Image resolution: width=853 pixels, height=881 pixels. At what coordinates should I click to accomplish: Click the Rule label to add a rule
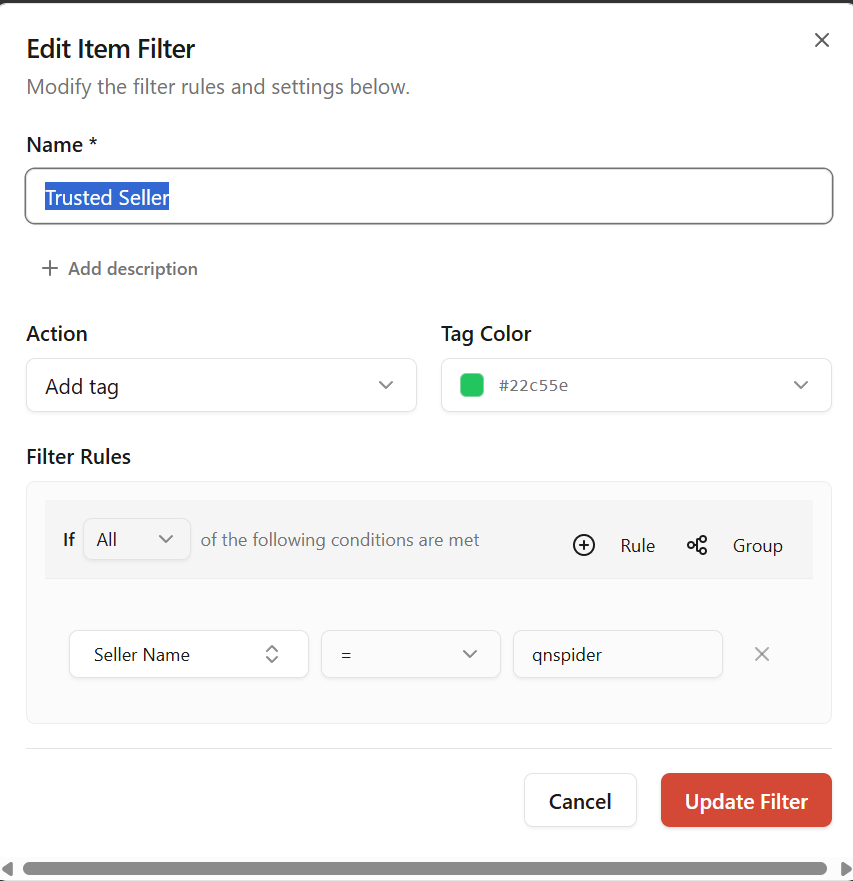637,545
